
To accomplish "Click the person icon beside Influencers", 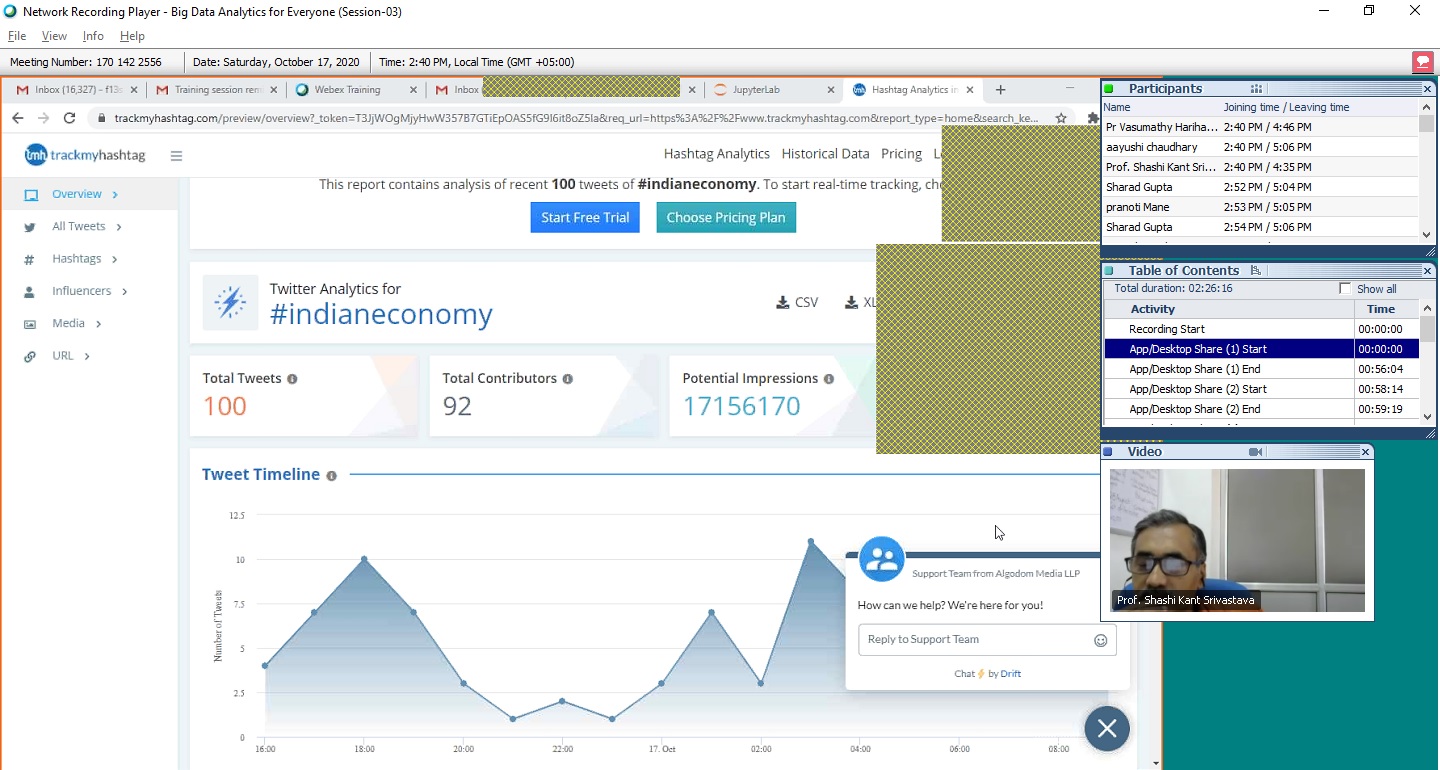I will point(29,292).
